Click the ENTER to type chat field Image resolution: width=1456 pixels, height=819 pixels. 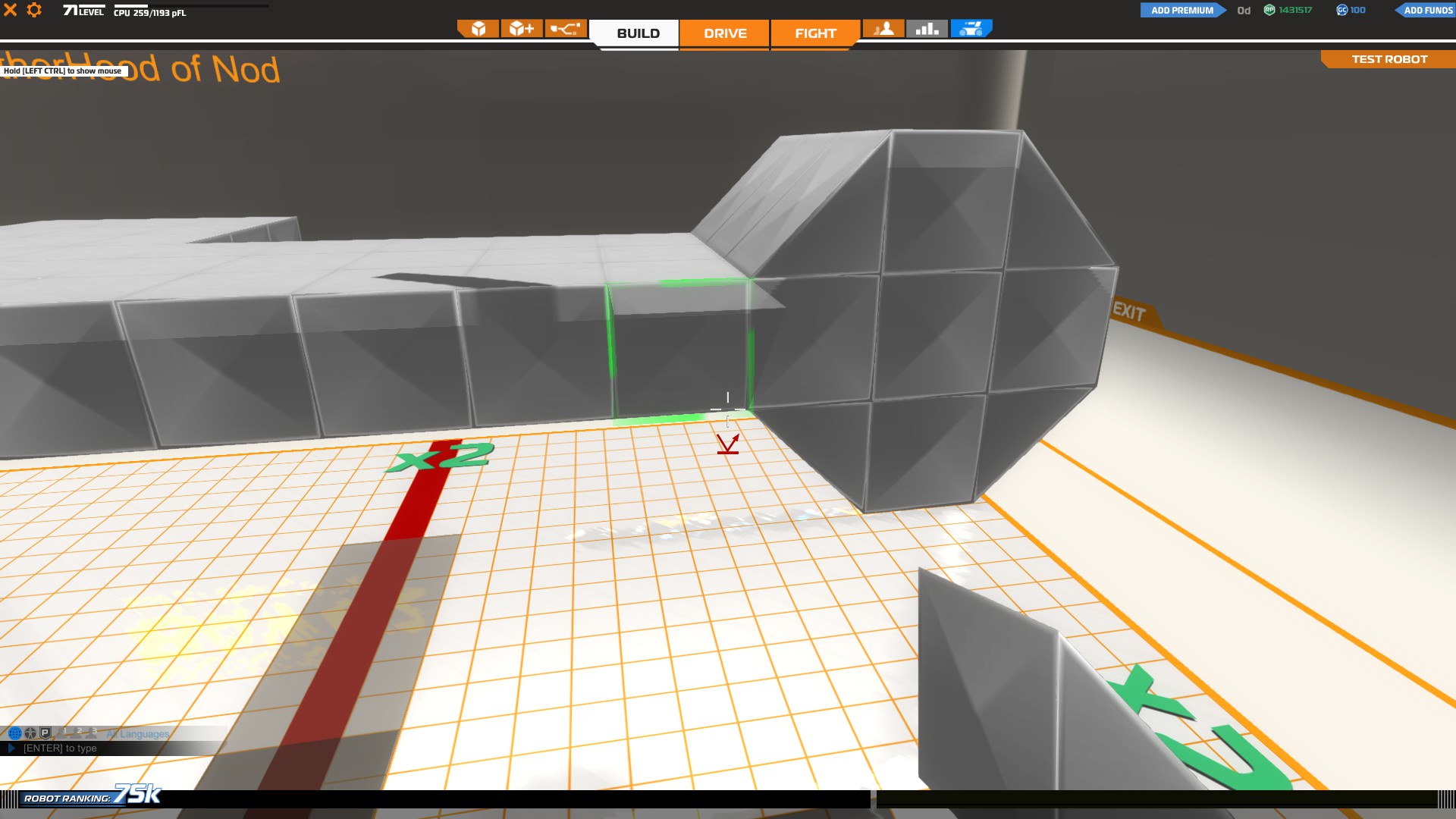pyautogui.click(x=61, y=748)
